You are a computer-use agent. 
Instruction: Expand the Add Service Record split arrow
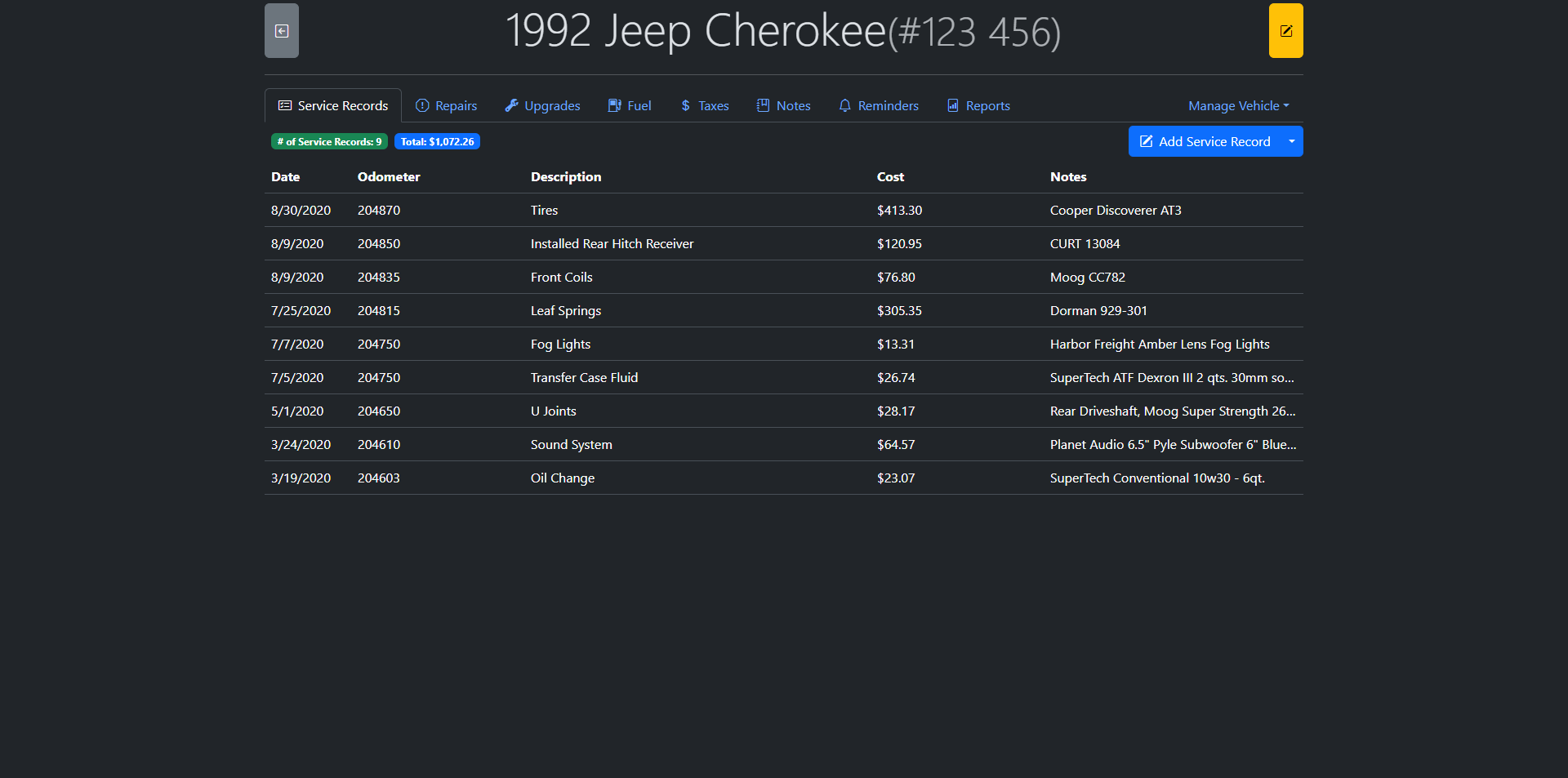1291,141
